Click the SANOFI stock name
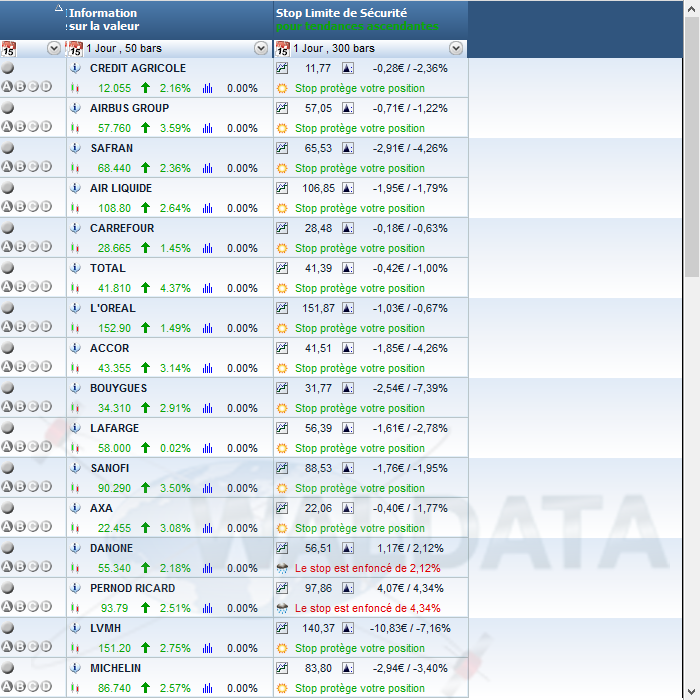This screenshot has height=700, width=700. coord(110,468)
